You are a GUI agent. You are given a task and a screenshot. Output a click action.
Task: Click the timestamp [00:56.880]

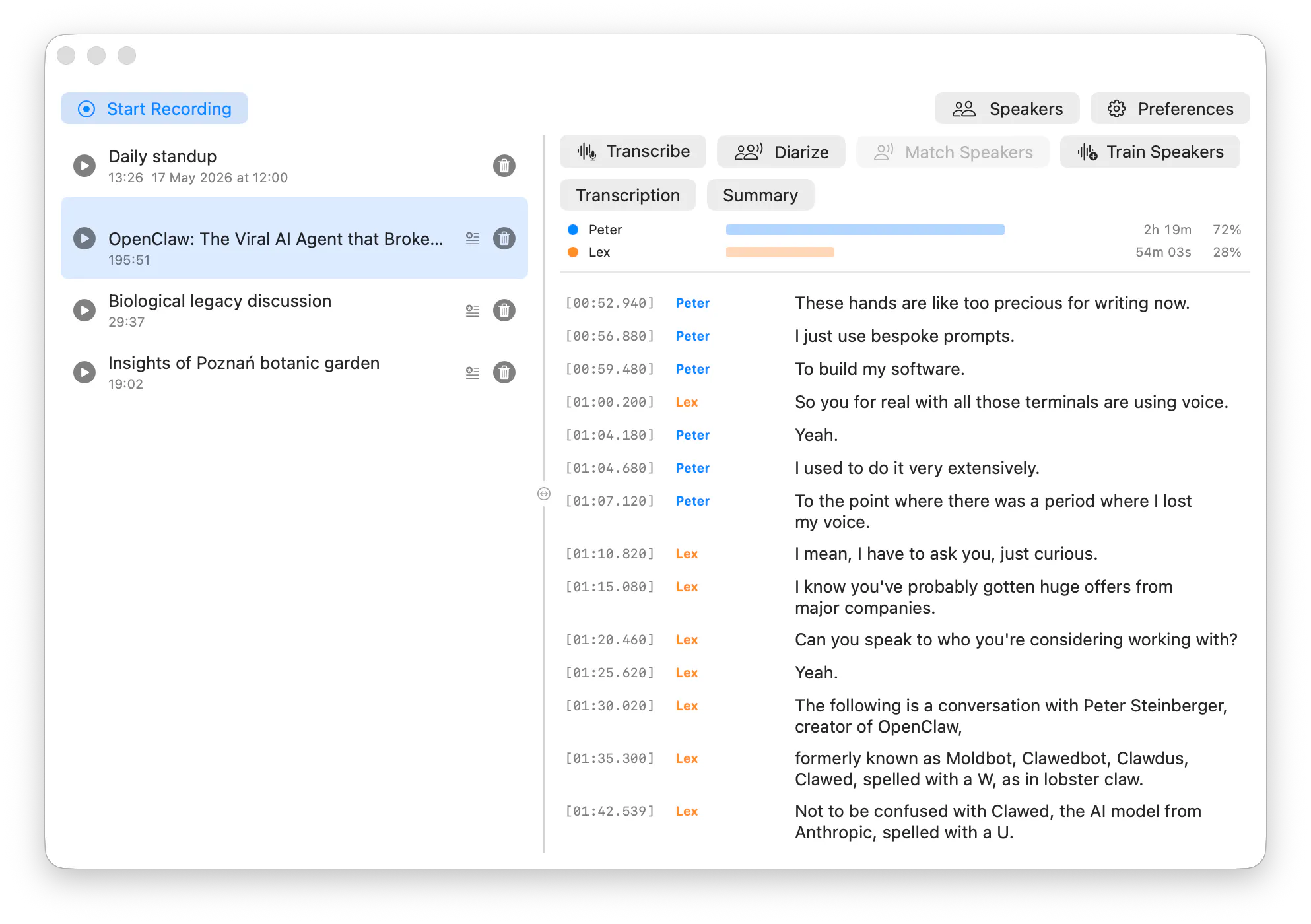(x=610, y=336)
